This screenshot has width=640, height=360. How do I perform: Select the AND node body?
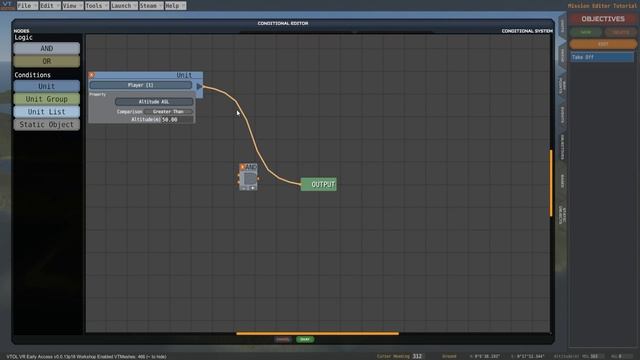click(x=249, y=180)
